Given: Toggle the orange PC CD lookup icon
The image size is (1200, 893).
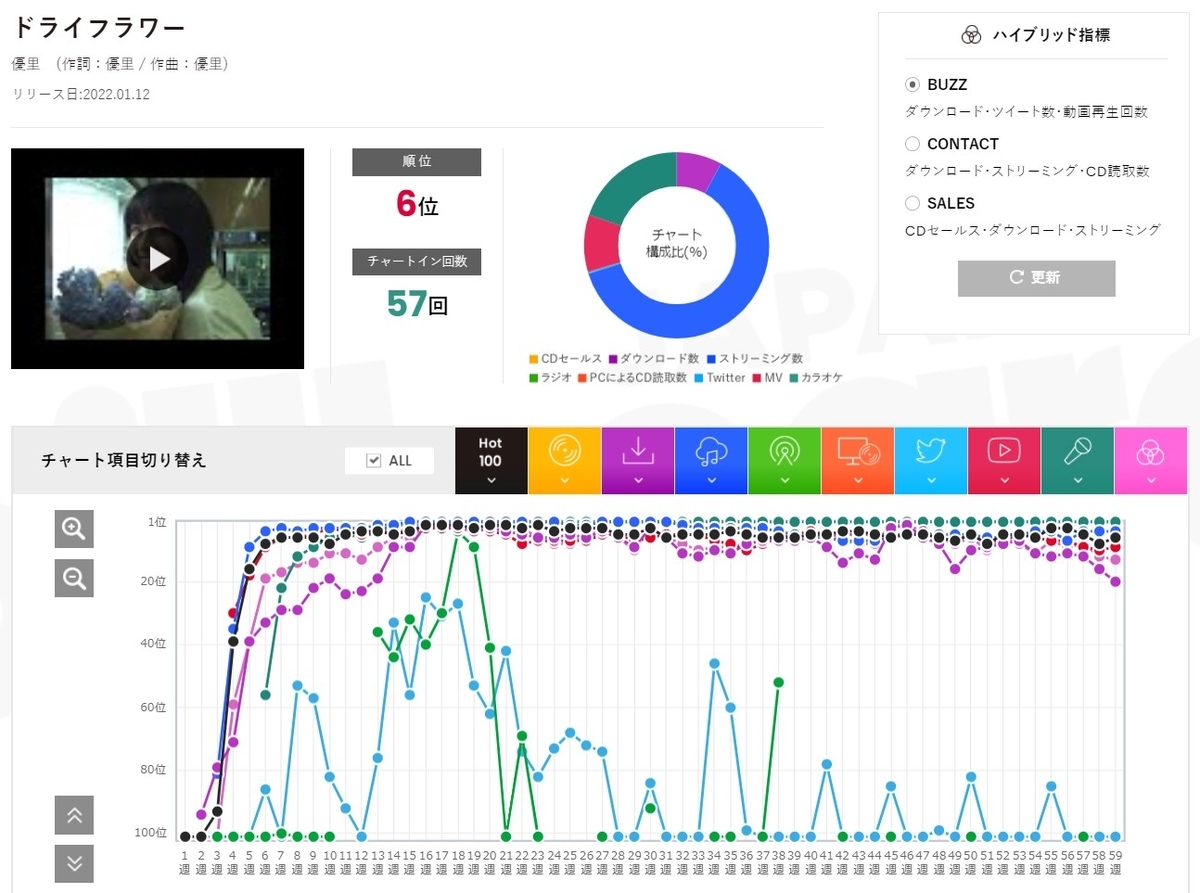Looking at the screenshot, I should point(858,453).
